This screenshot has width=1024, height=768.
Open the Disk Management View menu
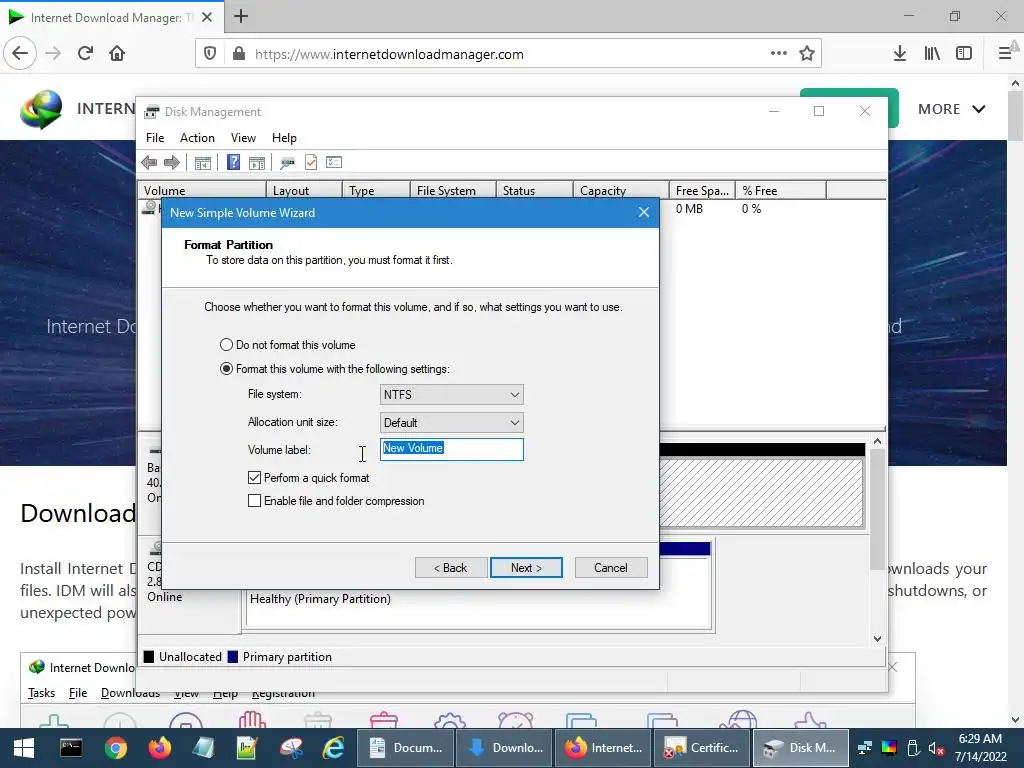(x=243, y=138)
